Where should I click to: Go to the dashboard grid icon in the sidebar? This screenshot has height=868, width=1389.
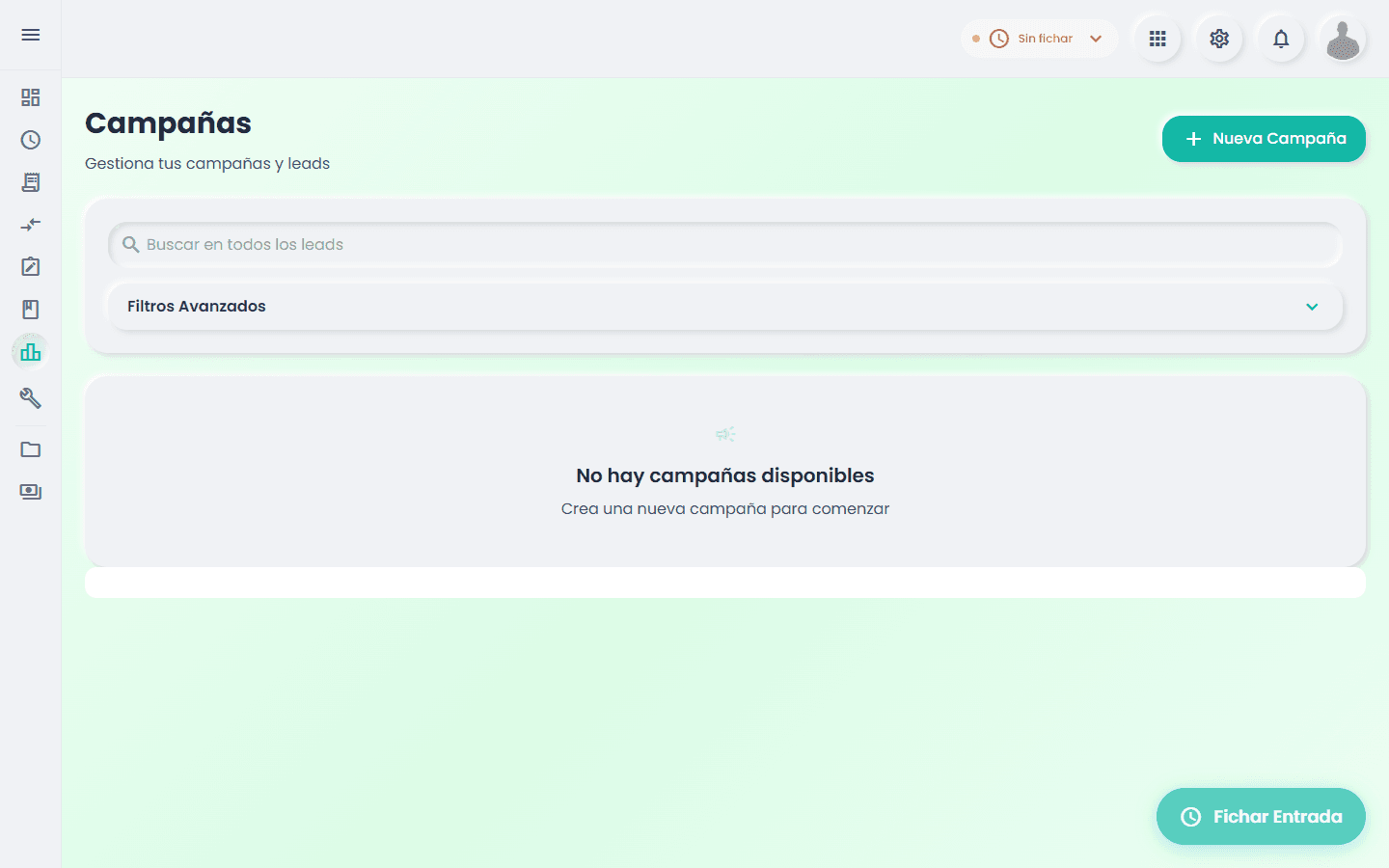click(31, 97)
